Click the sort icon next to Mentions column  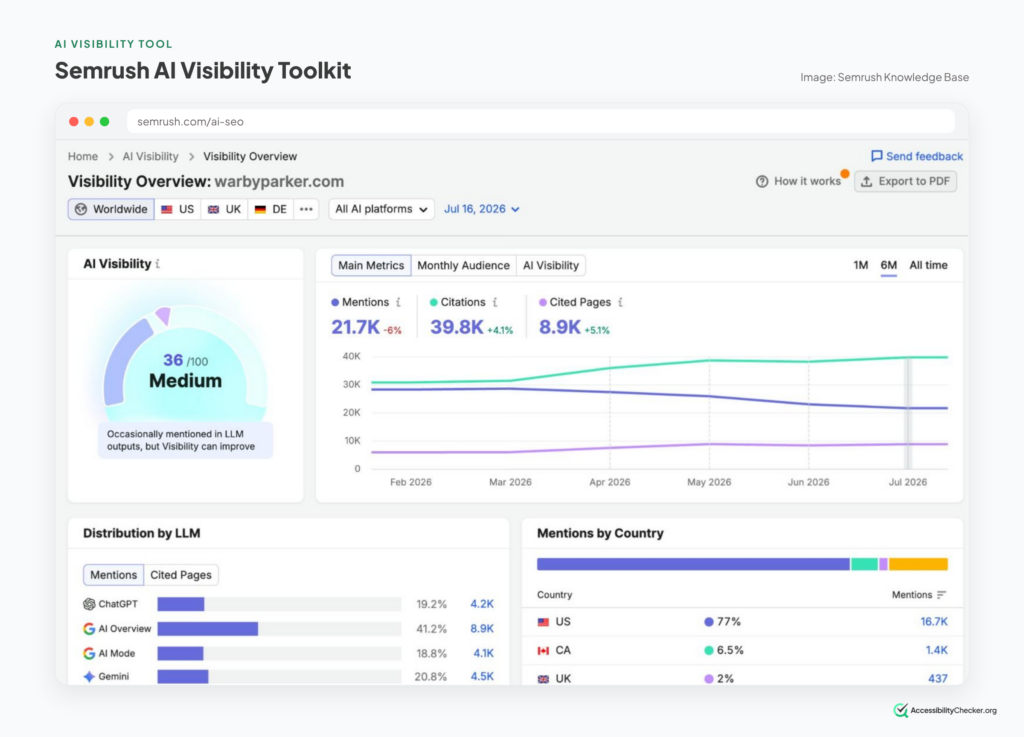click(941, 595)
